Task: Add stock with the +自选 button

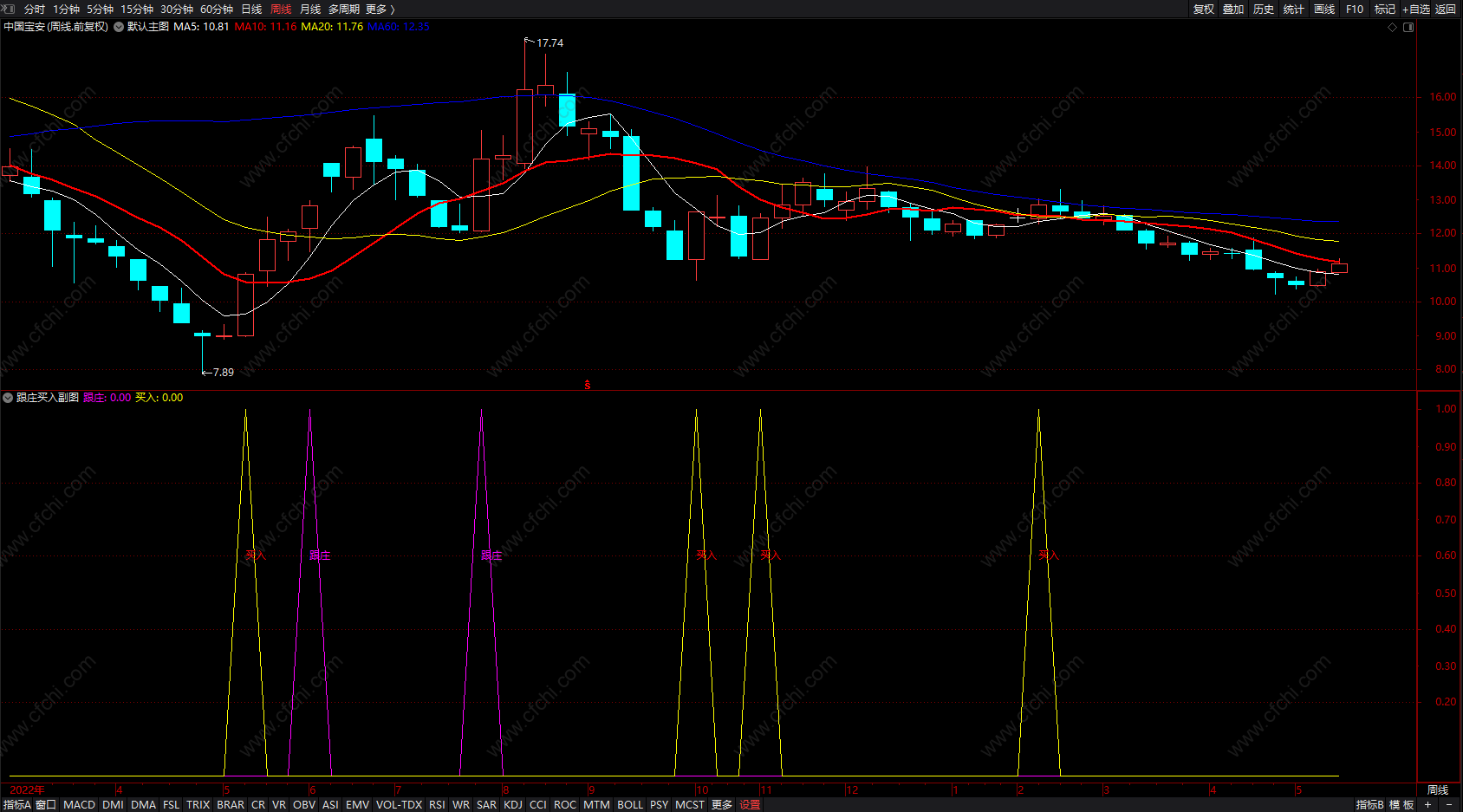Action: pos(1416,9)
